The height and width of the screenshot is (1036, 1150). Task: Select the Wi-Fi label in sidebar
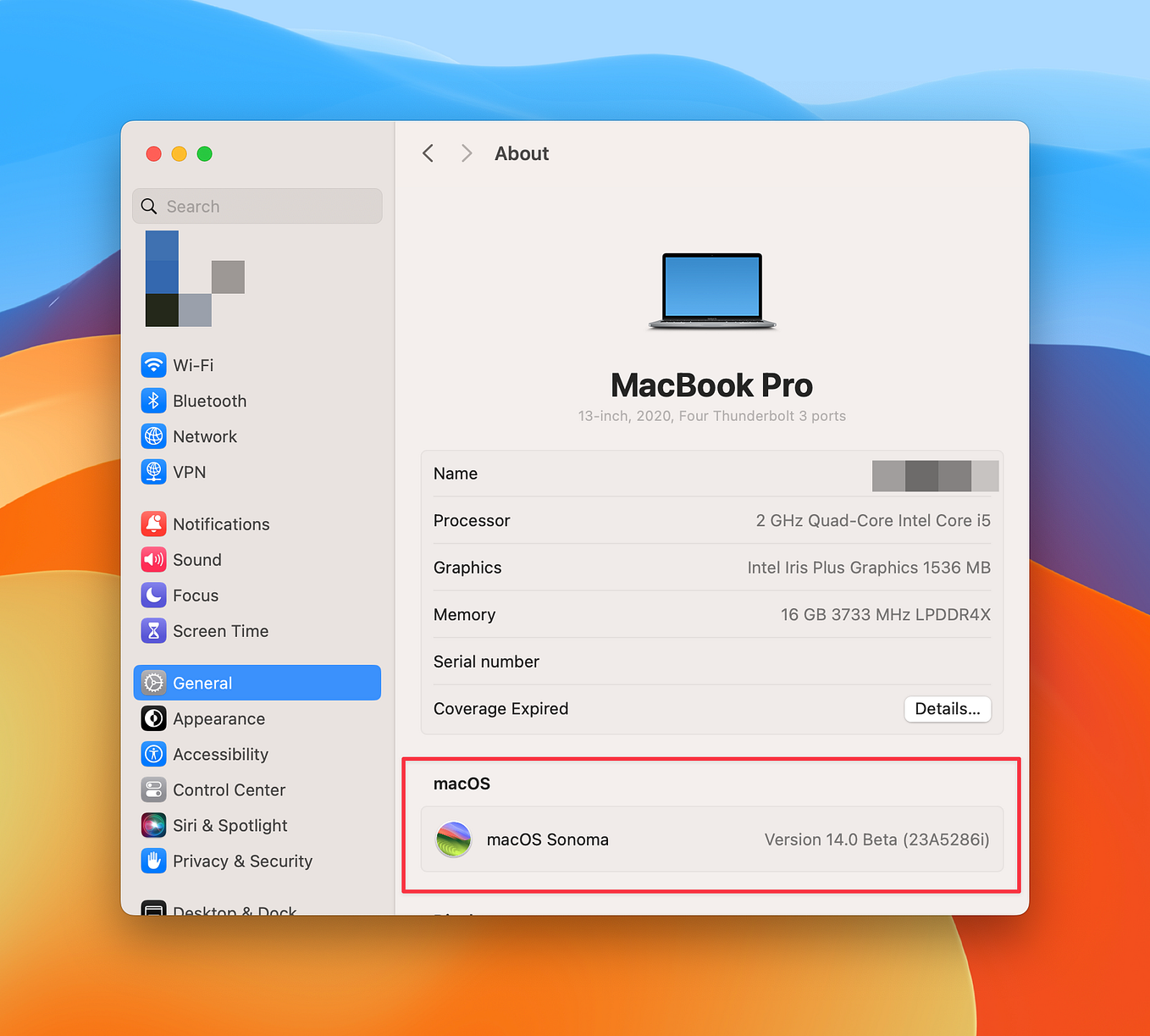193,365
